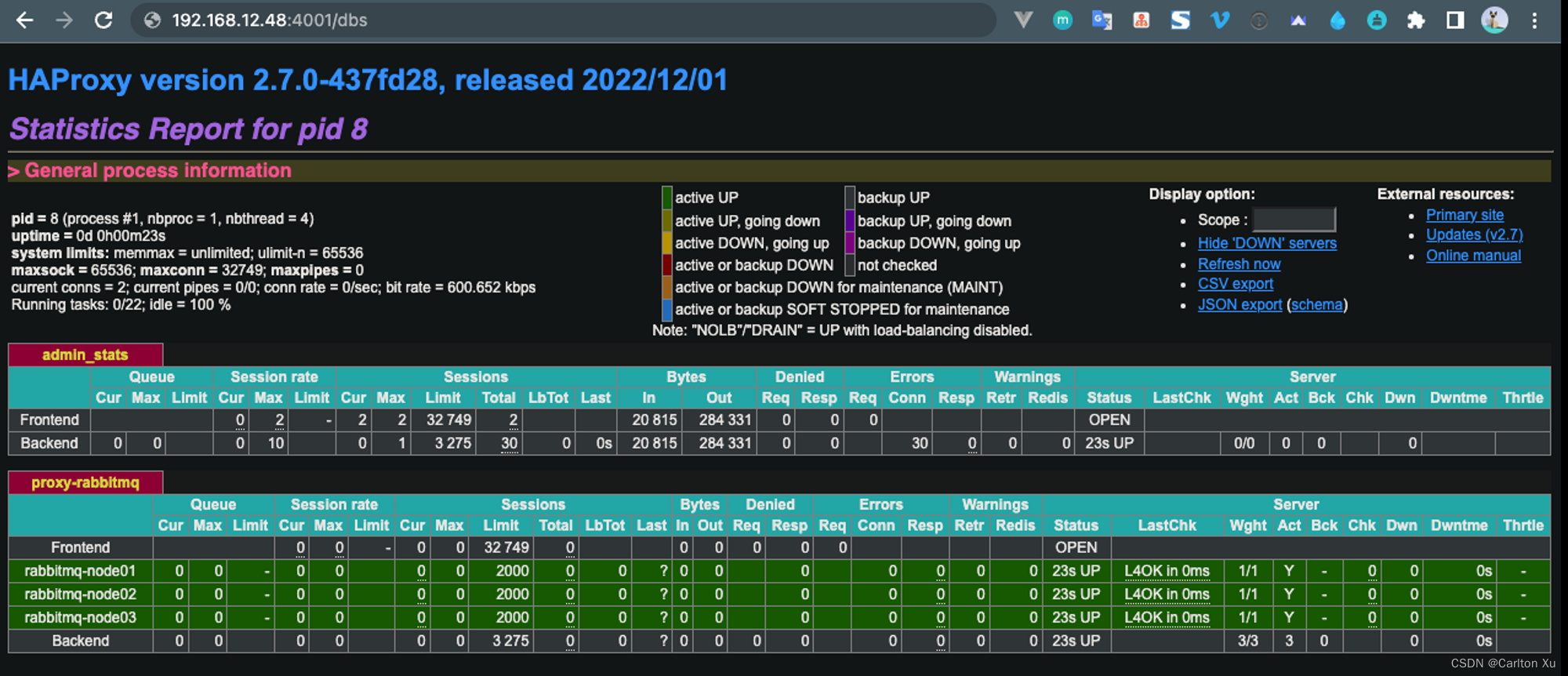Click admin_stats Frontend sessions total 2
The image size is (1568, 676).
[x=513, y=420]
